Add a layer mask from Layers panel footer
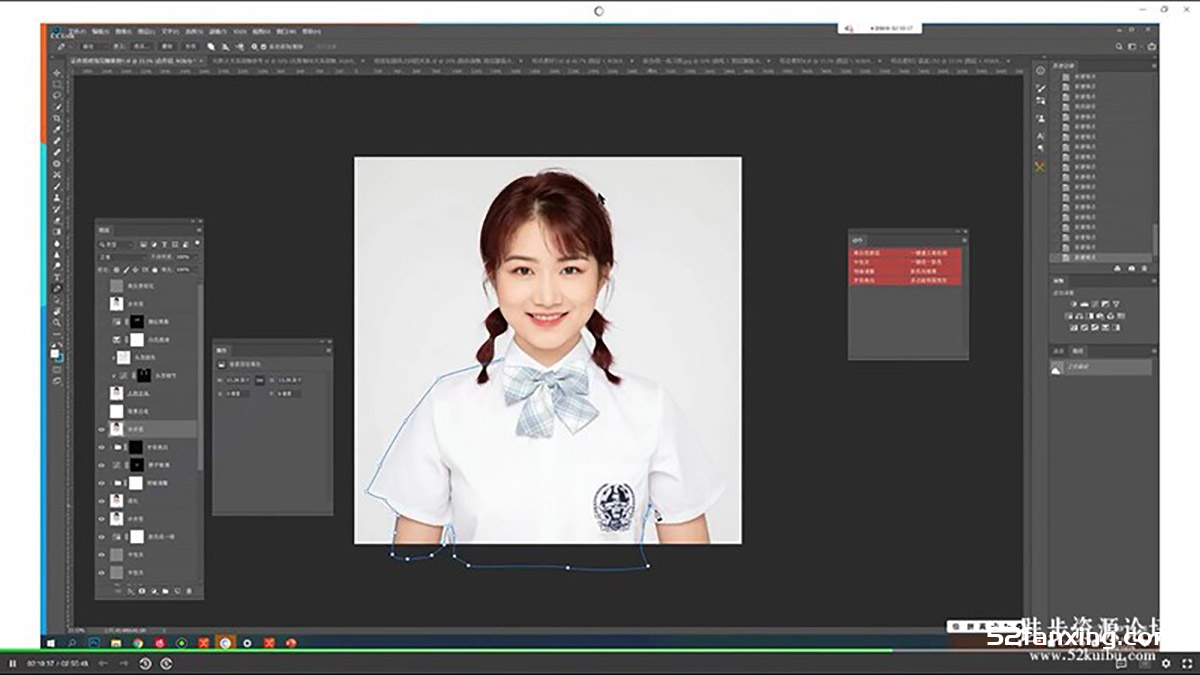The width and height of the screenshot is (1200, 675). click(141, 591)
